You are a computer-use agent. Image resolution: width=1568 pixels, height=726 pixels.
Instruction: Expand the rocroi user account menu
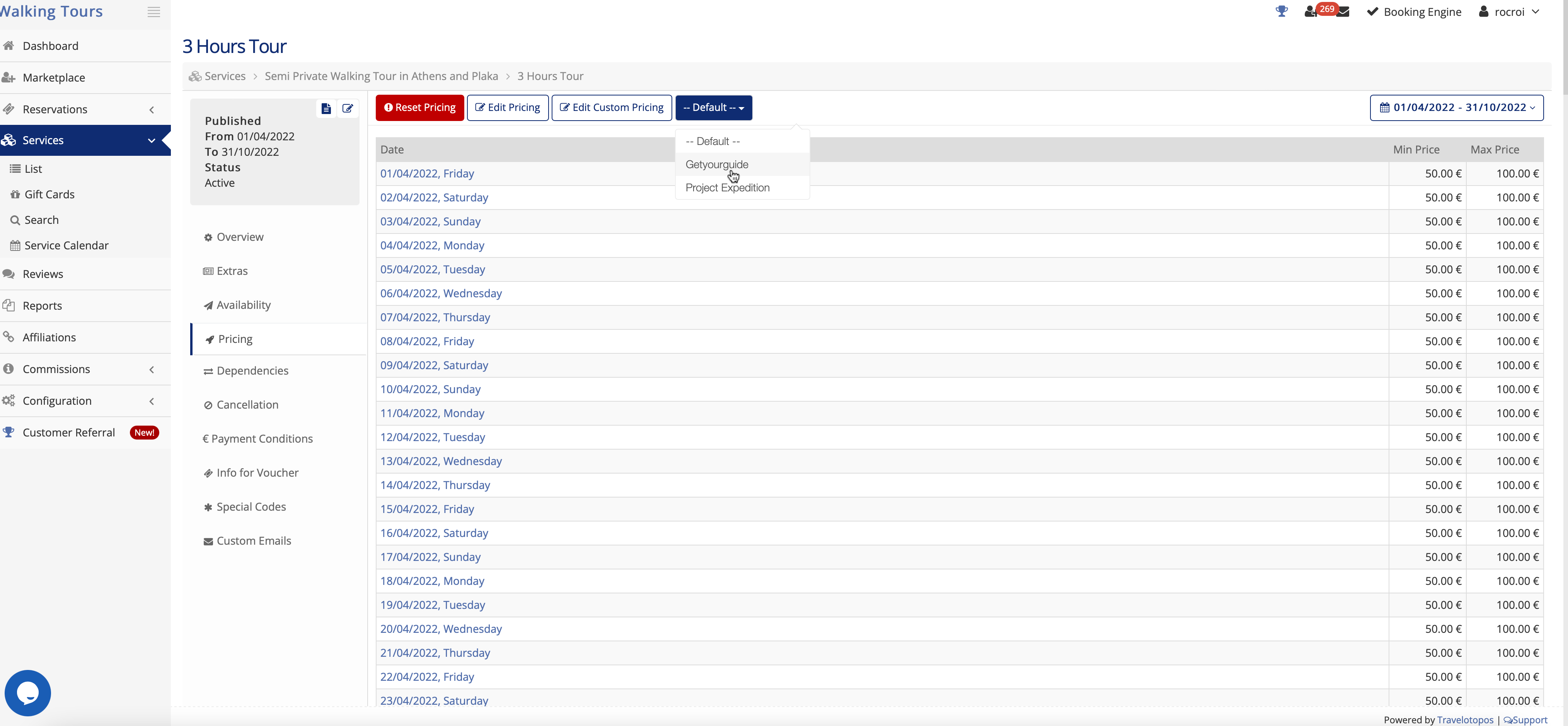coord(1510,12)
